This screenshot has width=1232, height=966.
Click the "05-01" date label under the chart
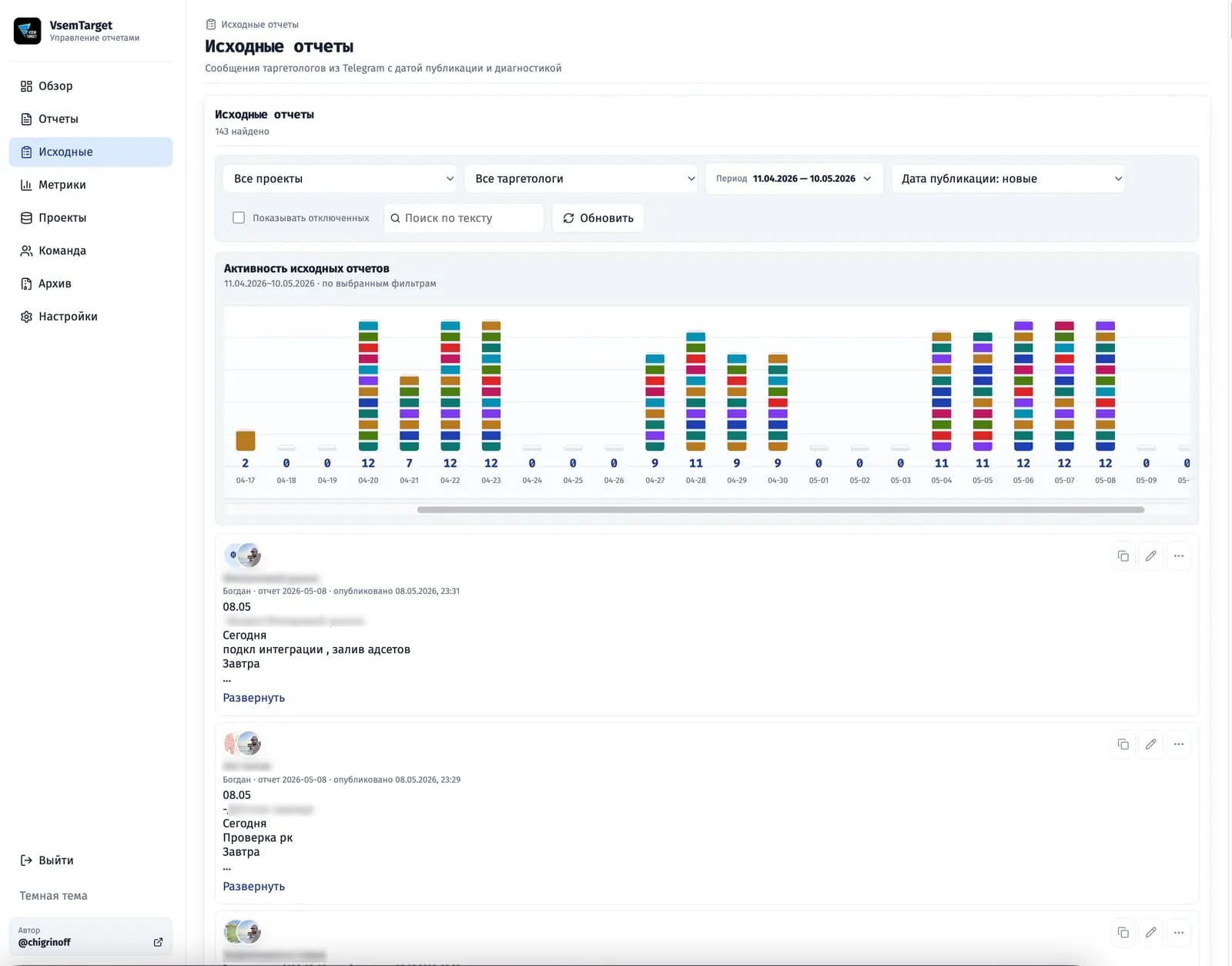819,481
